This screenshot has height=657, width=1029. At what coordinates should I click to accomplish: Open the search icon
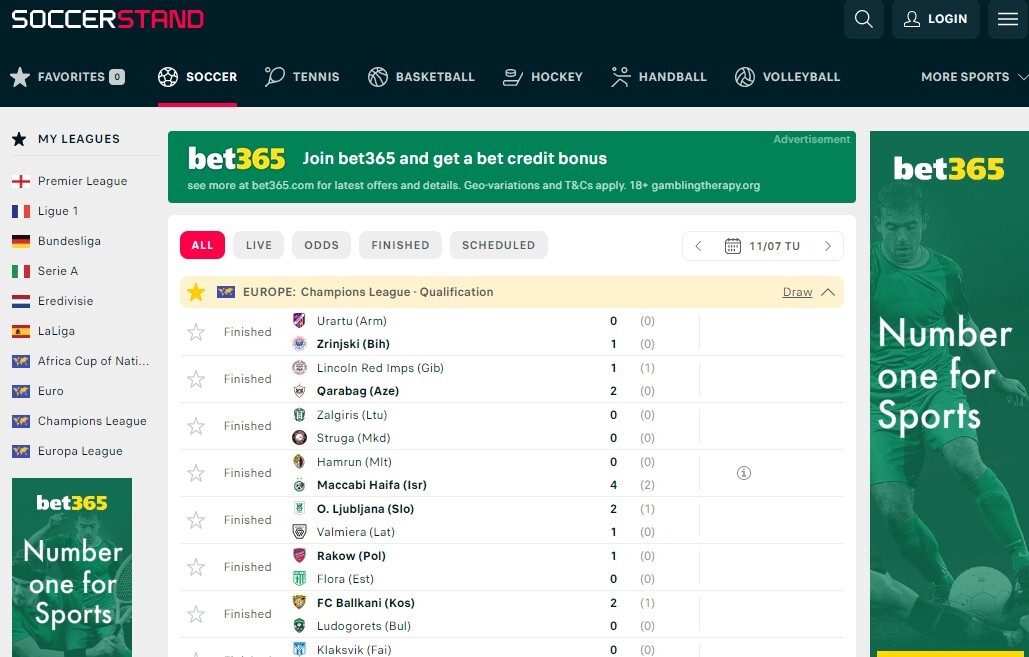[x=863, y=19]
